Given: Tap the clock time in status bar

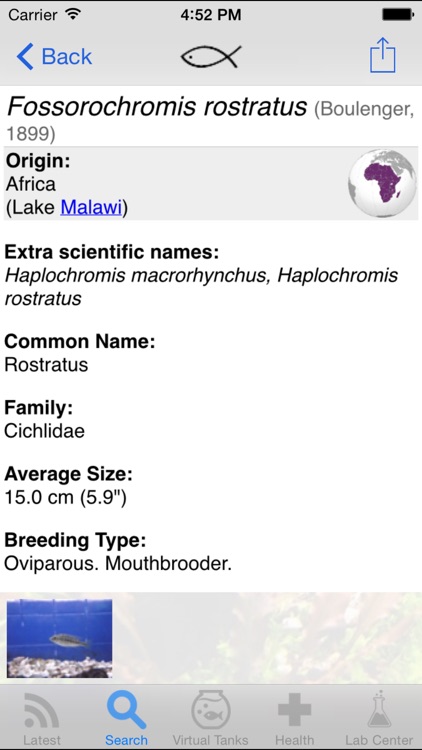Looking at the screenshot, I should [211, 14].
